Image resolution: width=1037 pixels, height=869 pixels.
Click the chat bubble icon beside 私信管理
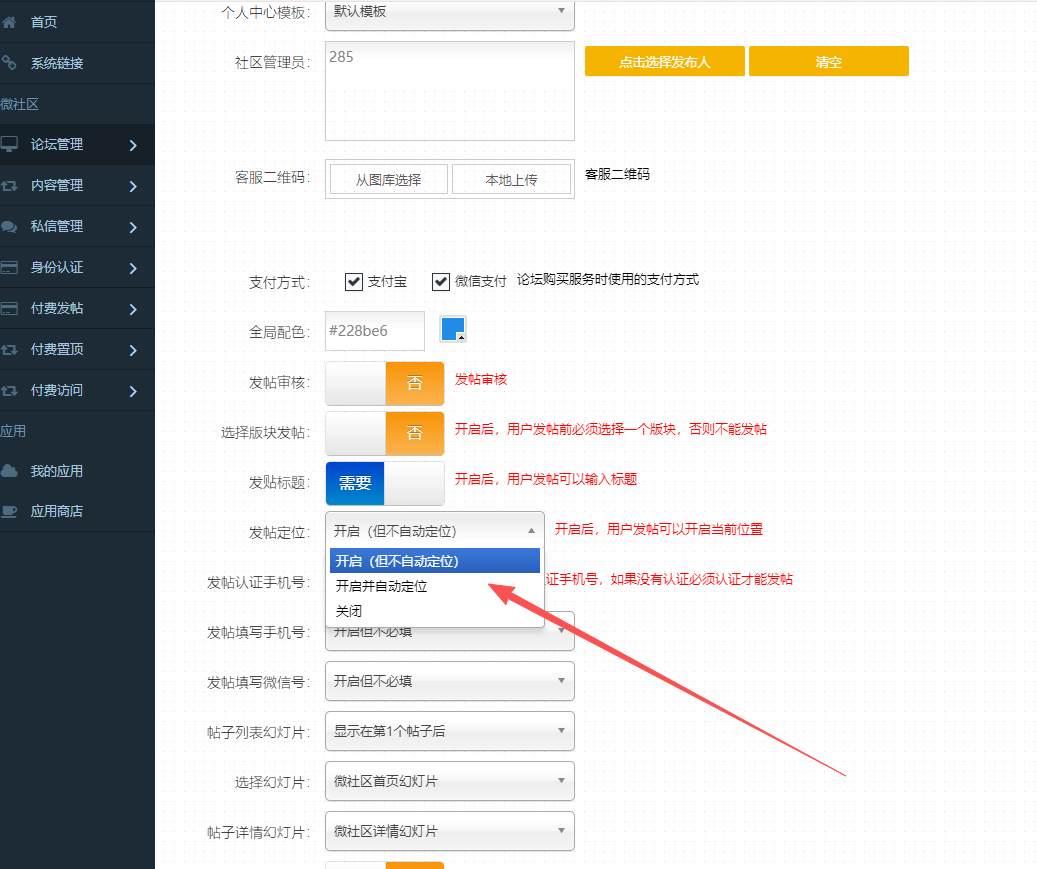[10, 226]
